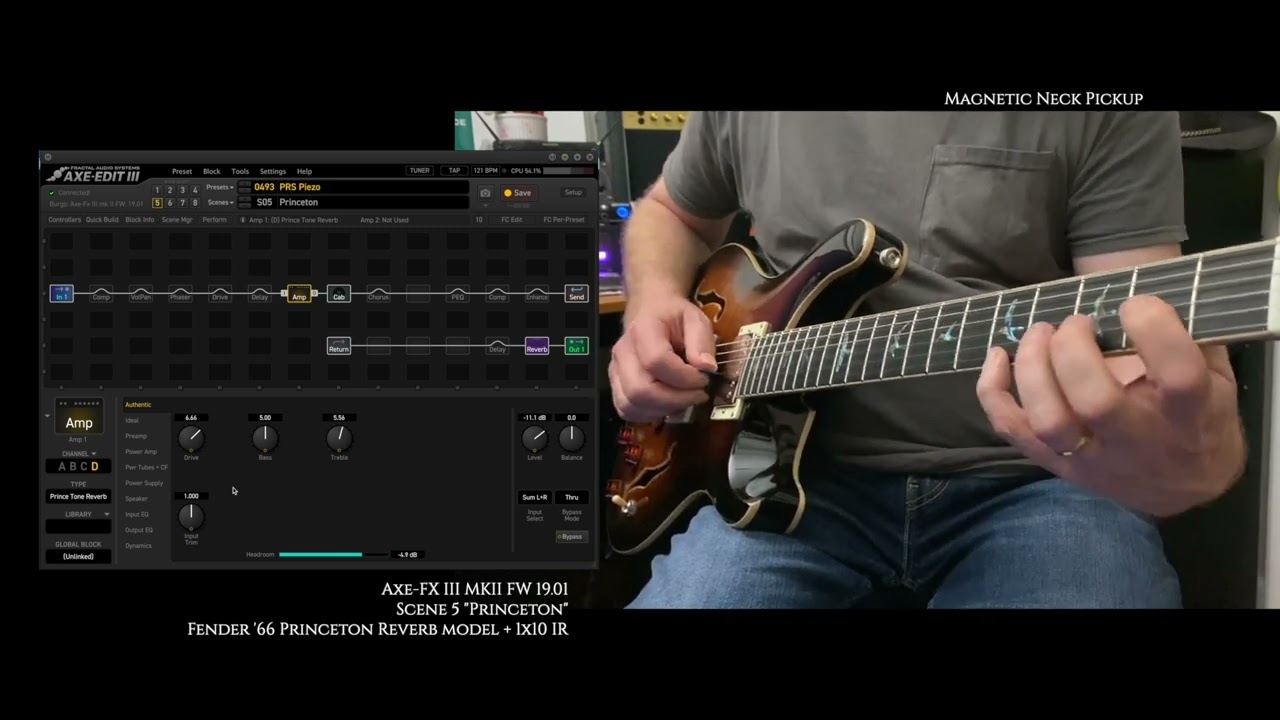Image resolution: width=1280 pixels, height=720 pixels.
Task: Open the Block menu
Action: point(212,171)
